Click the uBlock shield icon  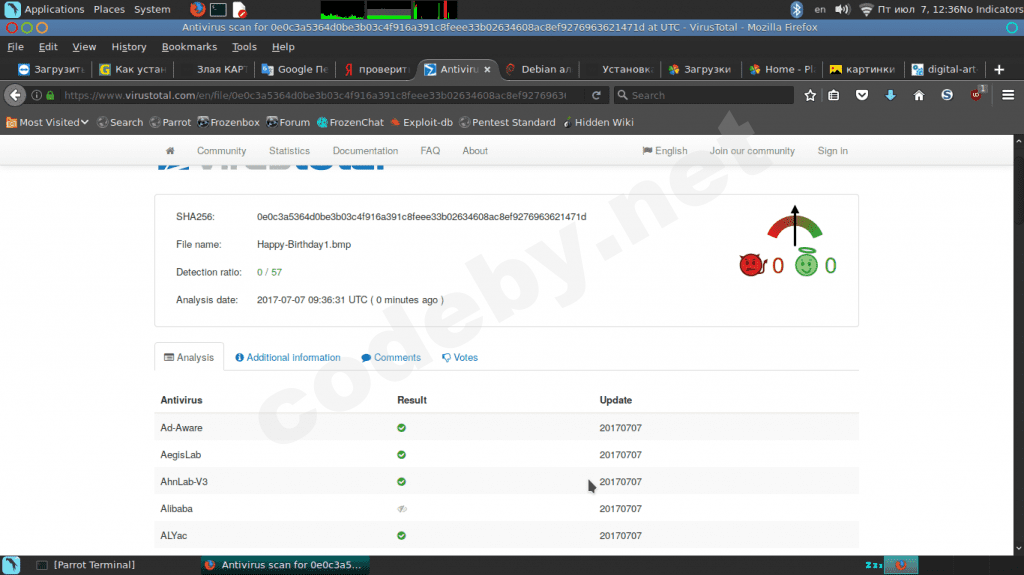pos(976,95)
